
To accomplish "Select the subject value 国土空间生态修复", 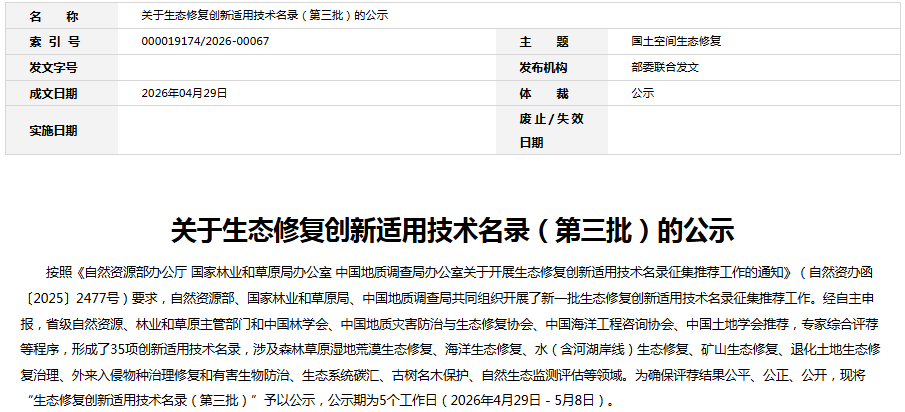I will tap(676, 42).
